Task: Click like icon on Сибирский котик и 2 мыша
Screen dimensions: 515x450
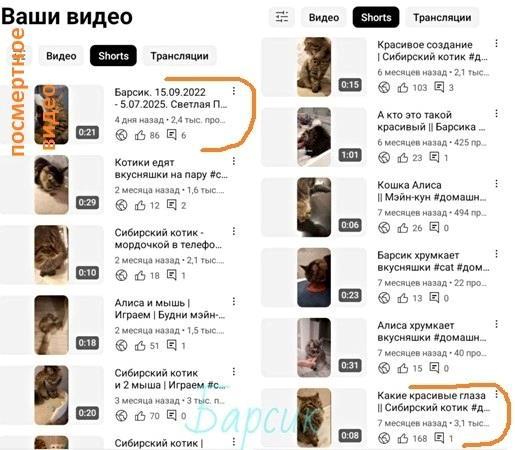Action: click(140, 416)
